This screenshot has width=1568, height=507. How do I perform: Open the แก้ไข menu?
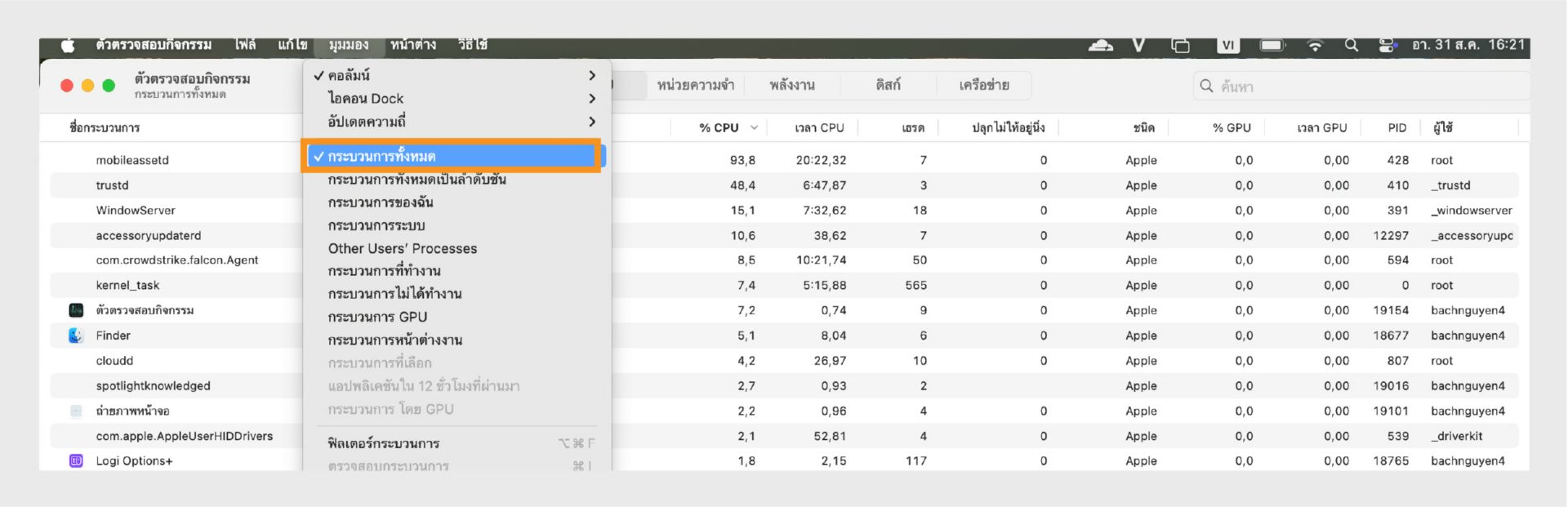(x=292, y=45)
